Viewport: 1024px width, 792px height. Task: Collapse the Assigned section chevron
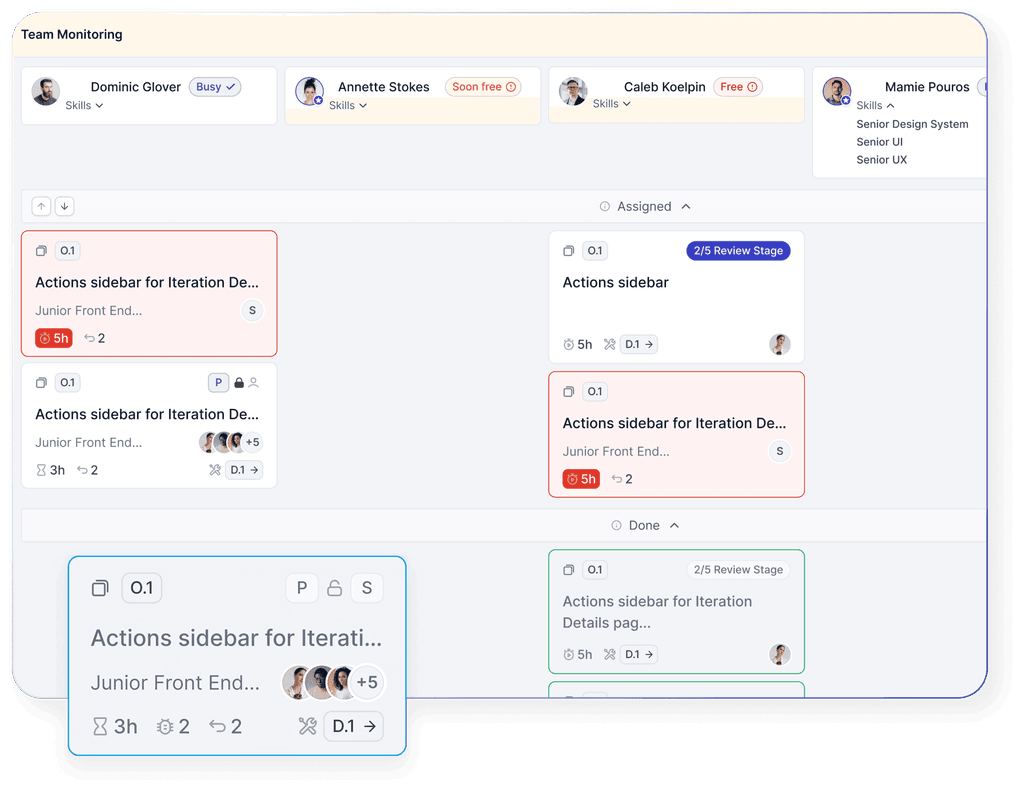coord(686,206)
